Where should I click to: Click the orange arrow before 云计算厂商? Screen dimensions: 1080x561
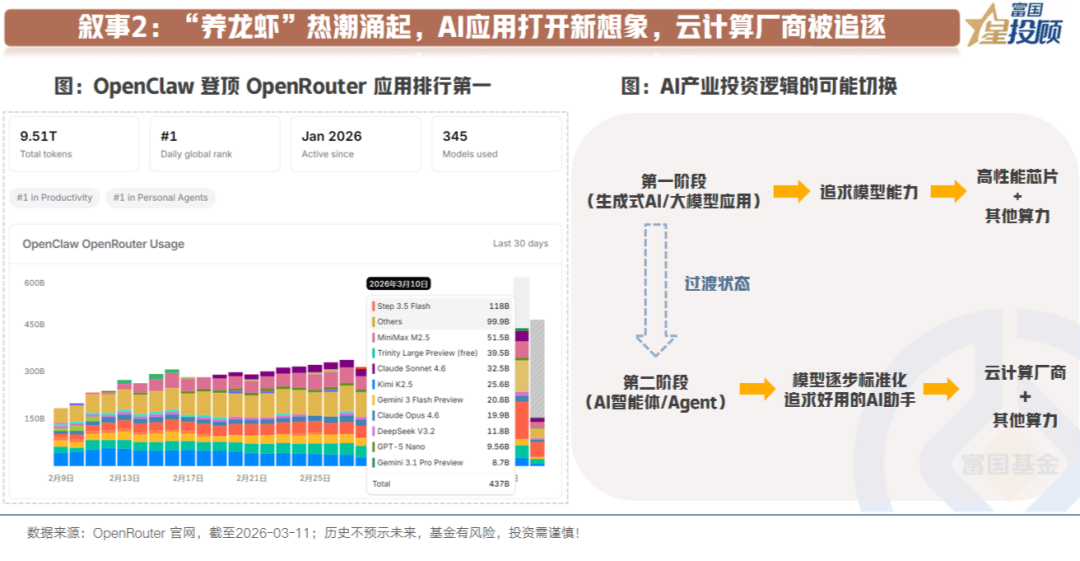coord(941,390)
